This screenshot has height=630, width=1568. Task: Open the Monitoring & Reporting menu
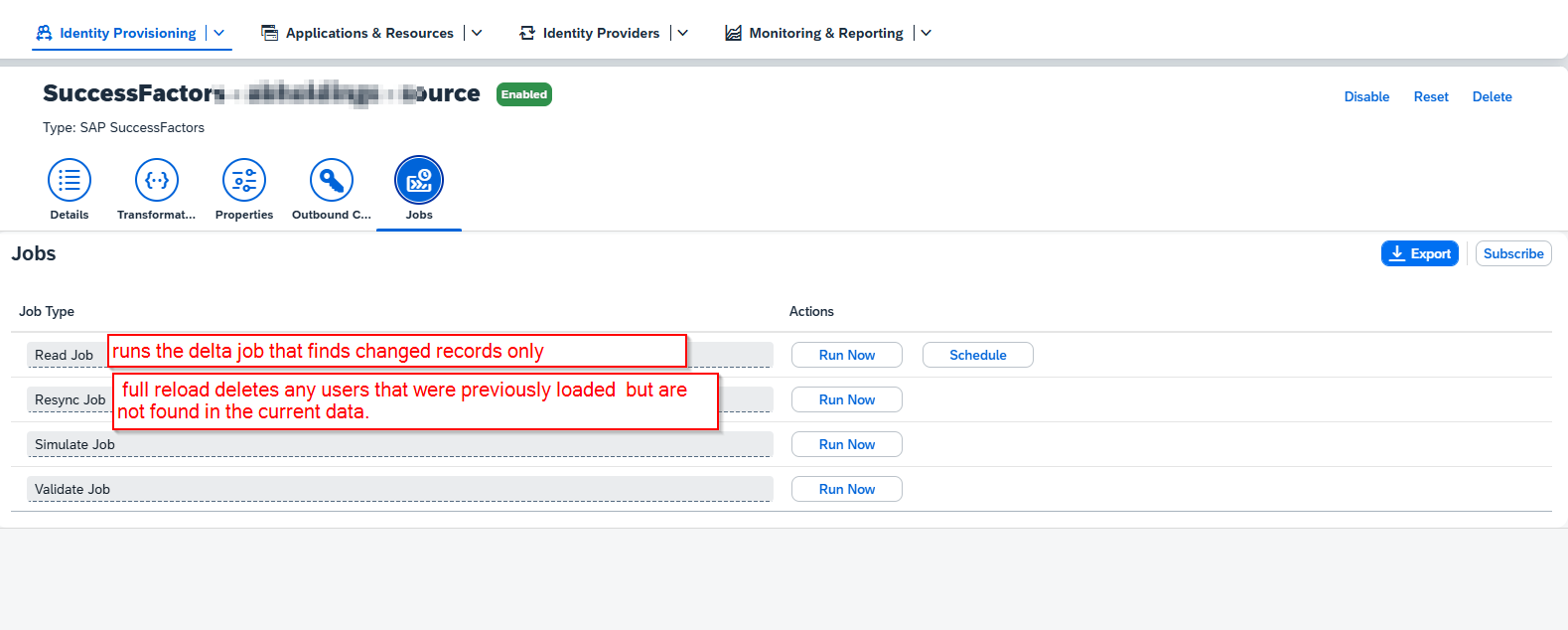826,33
